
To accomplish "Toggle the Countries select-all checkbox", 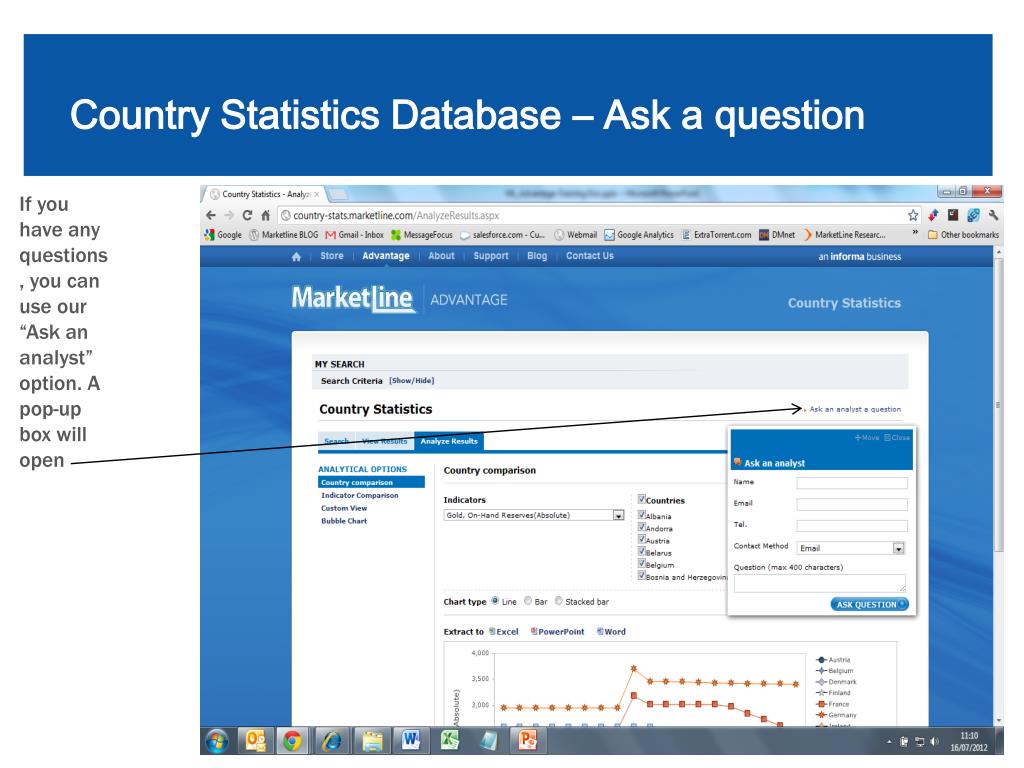I will coord(642,499).
